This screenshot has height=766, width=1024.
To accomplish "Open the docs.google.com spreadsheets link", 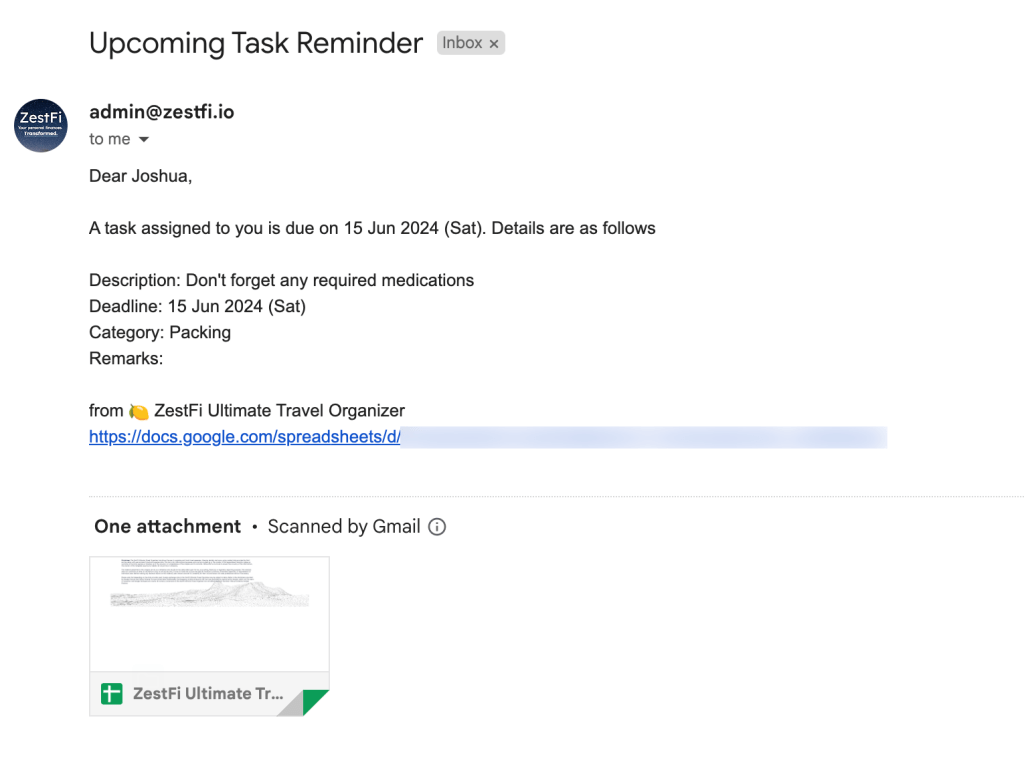I will point(244,437).
